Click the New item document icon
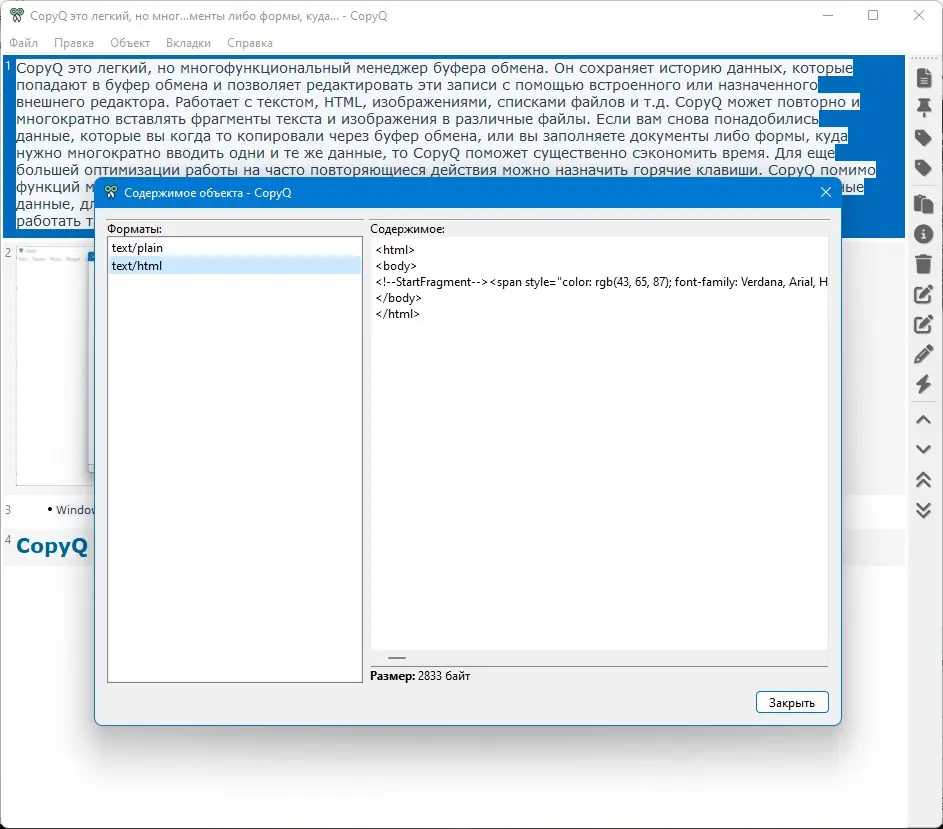 click(924, 78)
